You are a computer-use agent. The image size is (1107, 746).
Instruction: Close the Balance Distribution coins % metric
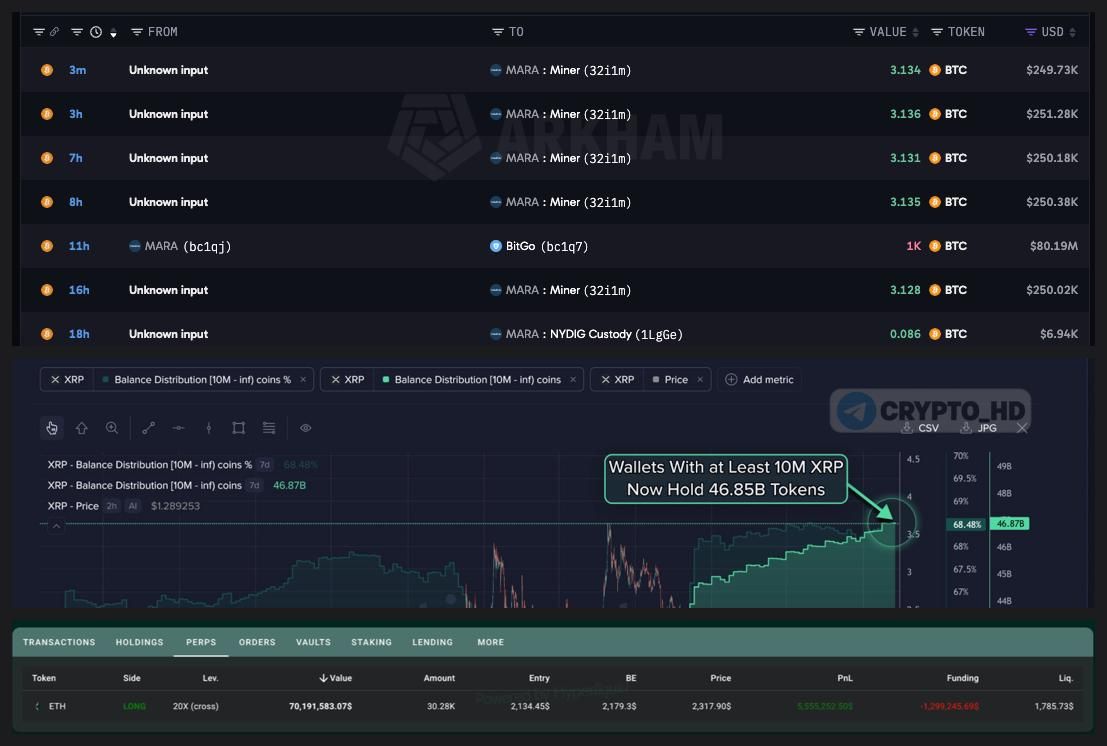pyautogui.click(x=303, y=380)
